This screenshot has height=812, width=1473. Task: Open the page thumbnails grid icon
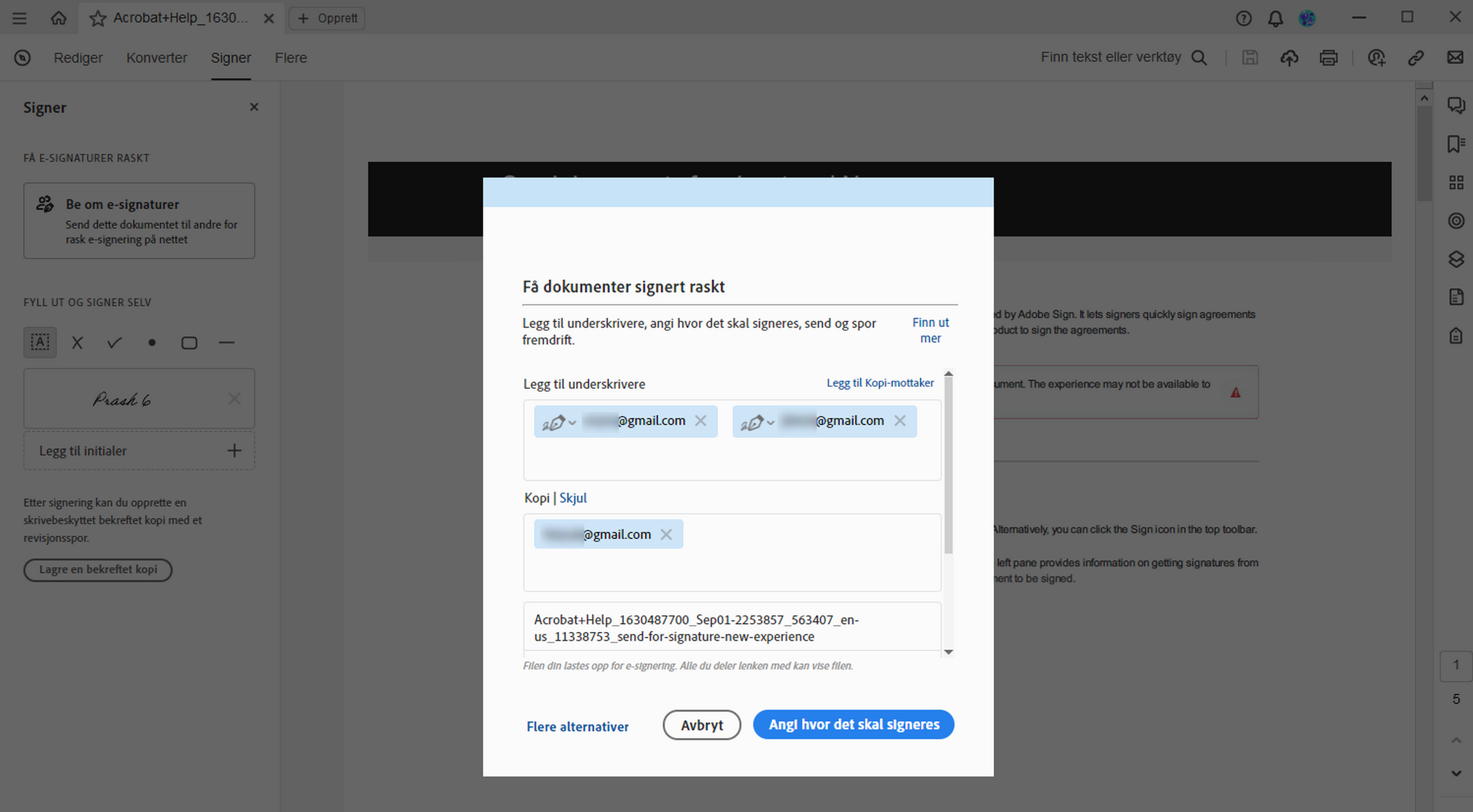pyautogui.click(x=1455, y=183)
